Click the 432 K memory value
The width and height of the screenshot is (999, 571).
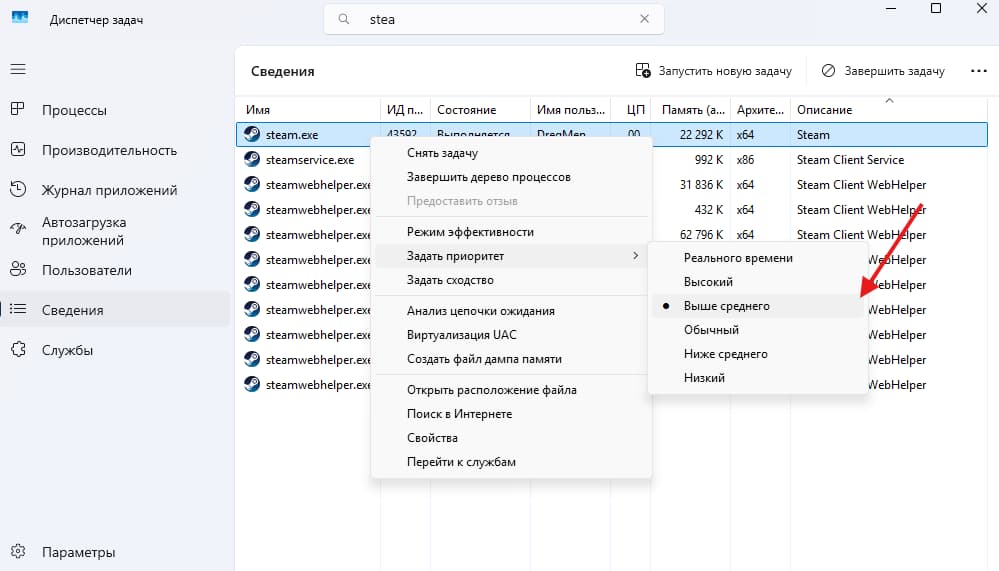click(x=708, y=210)
